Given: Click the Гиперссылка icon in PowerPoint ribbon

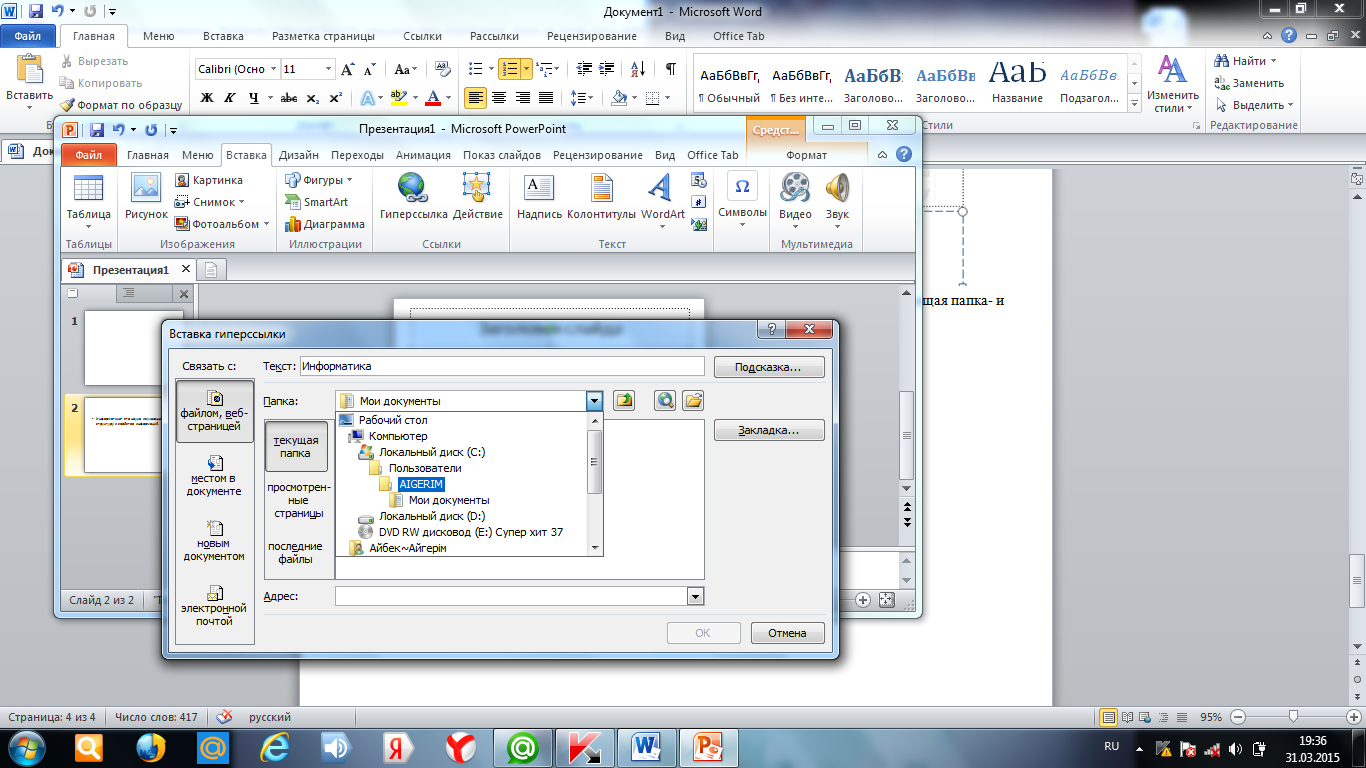Looking at the screenshot, I should click(413, 197).
